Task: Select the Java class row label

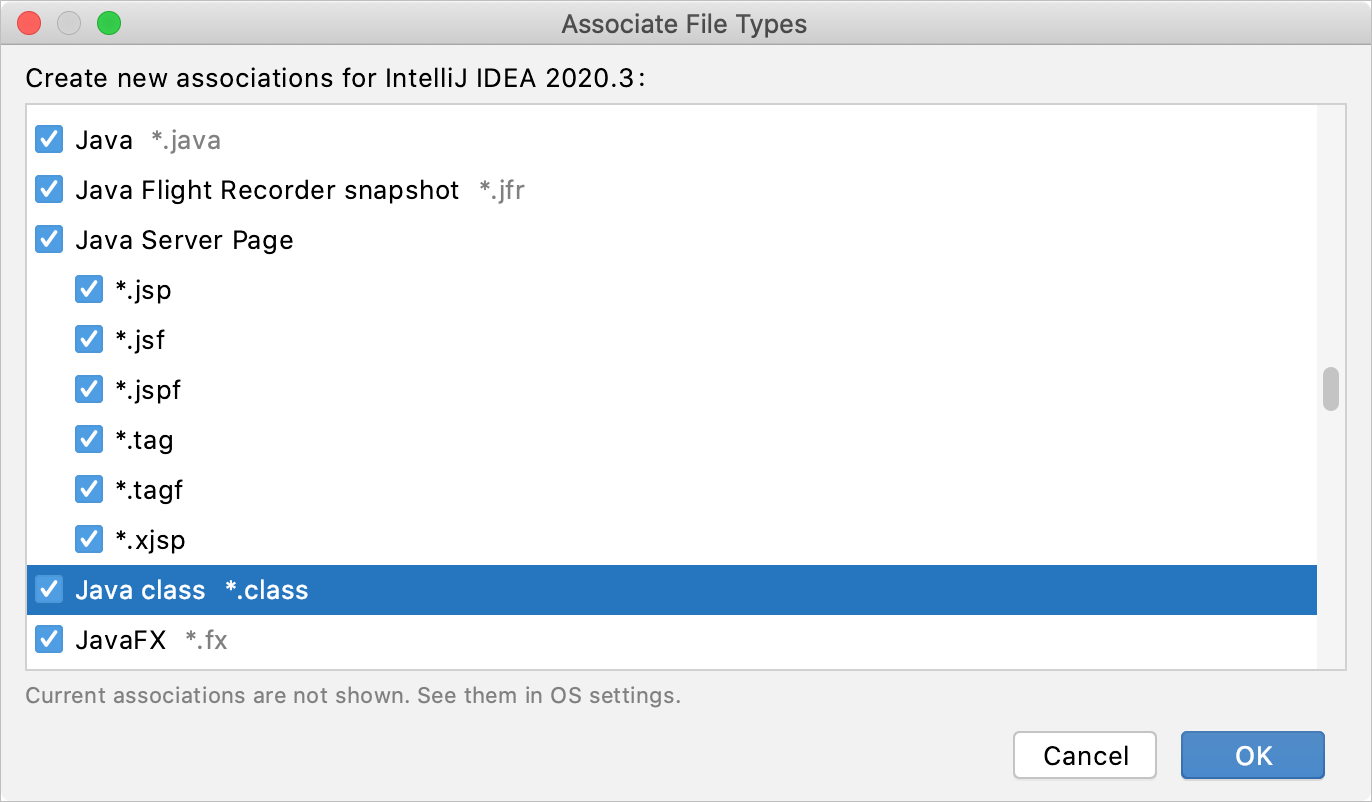Action: coord(140,590)
